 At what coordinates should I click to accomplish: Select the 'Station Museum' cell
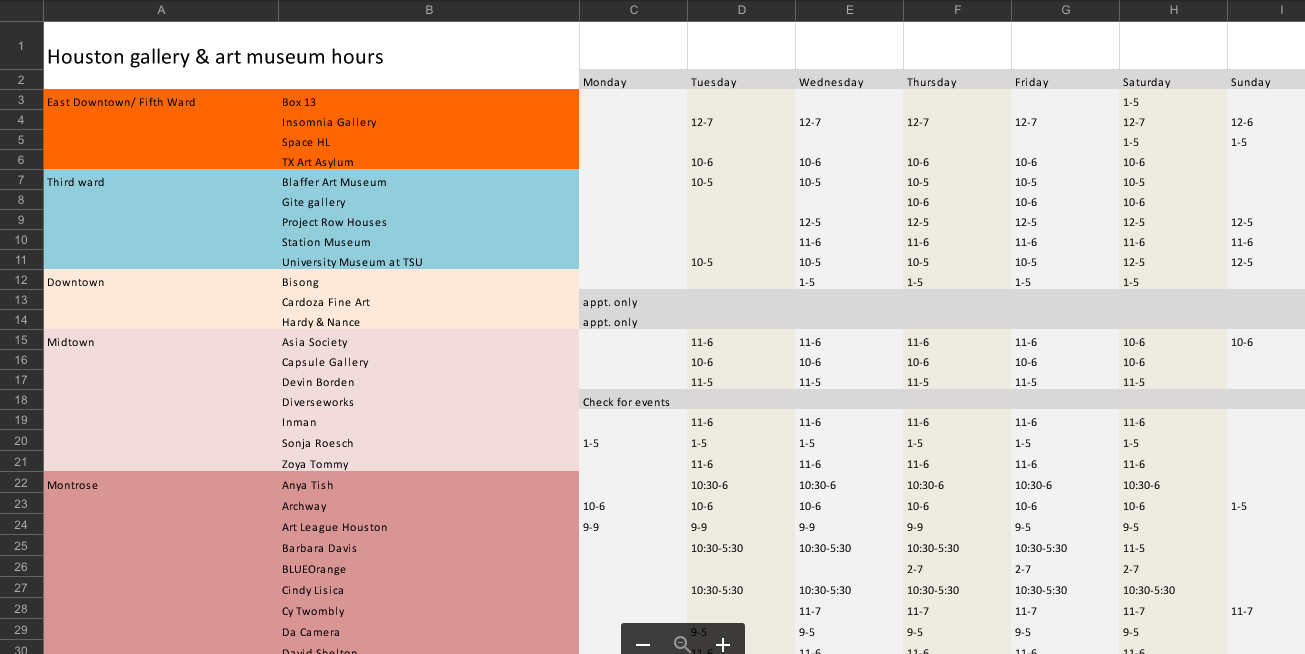429,240
